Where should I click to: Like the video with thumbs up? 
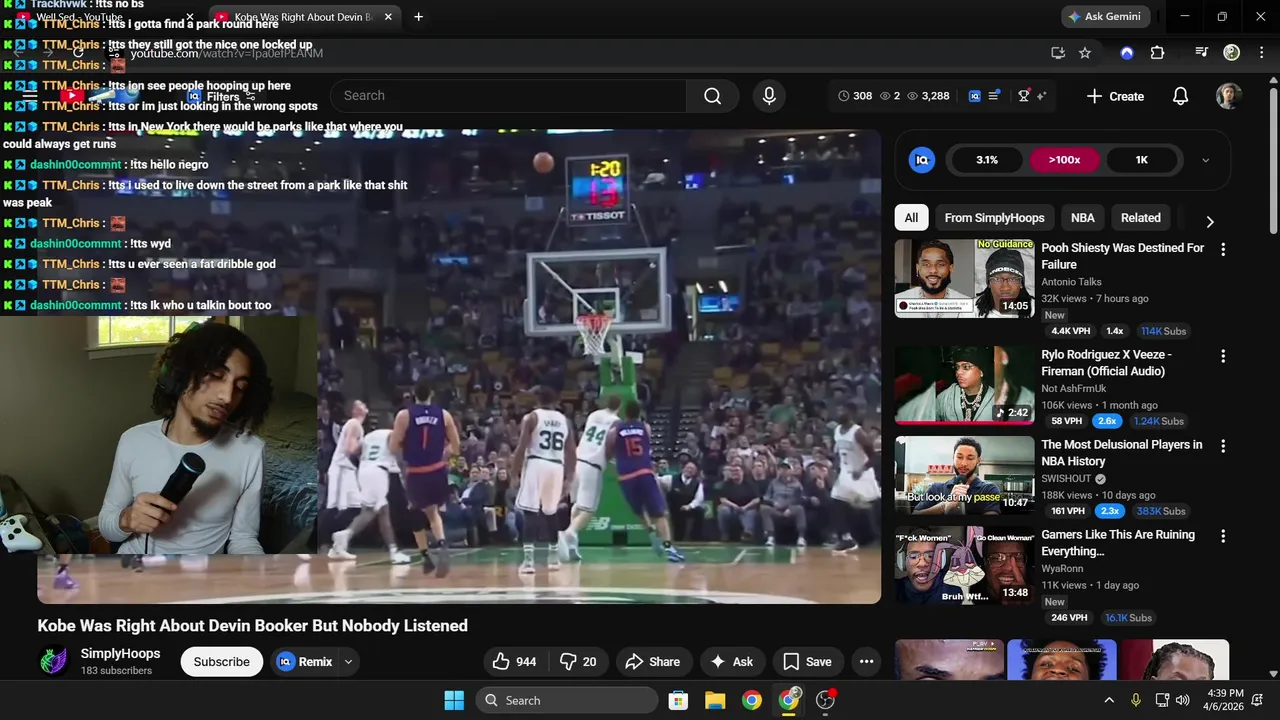point(514,662)
